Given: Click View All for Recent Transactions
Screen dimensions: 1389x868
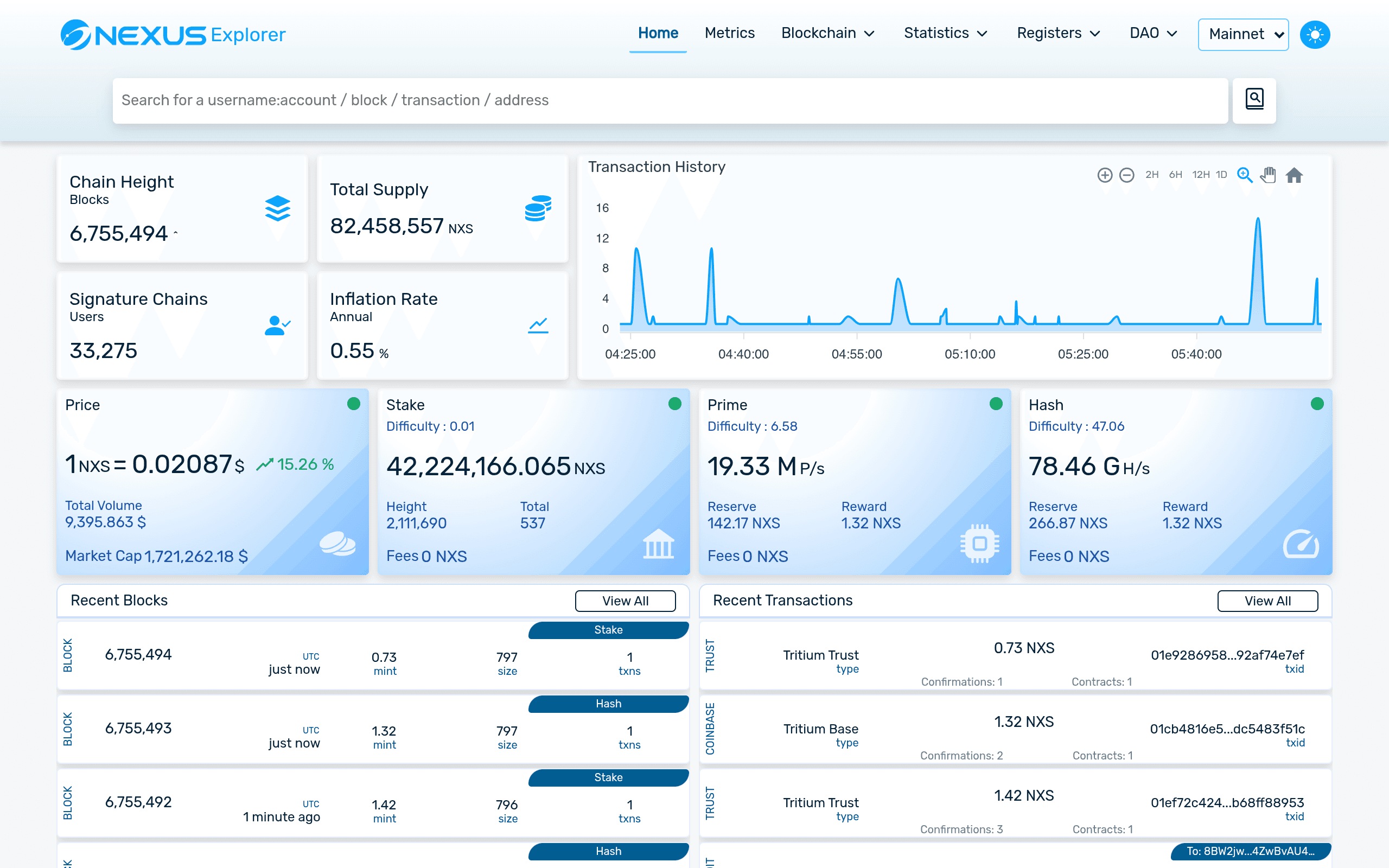Looking at the screenshot, I should point(1267,601).
